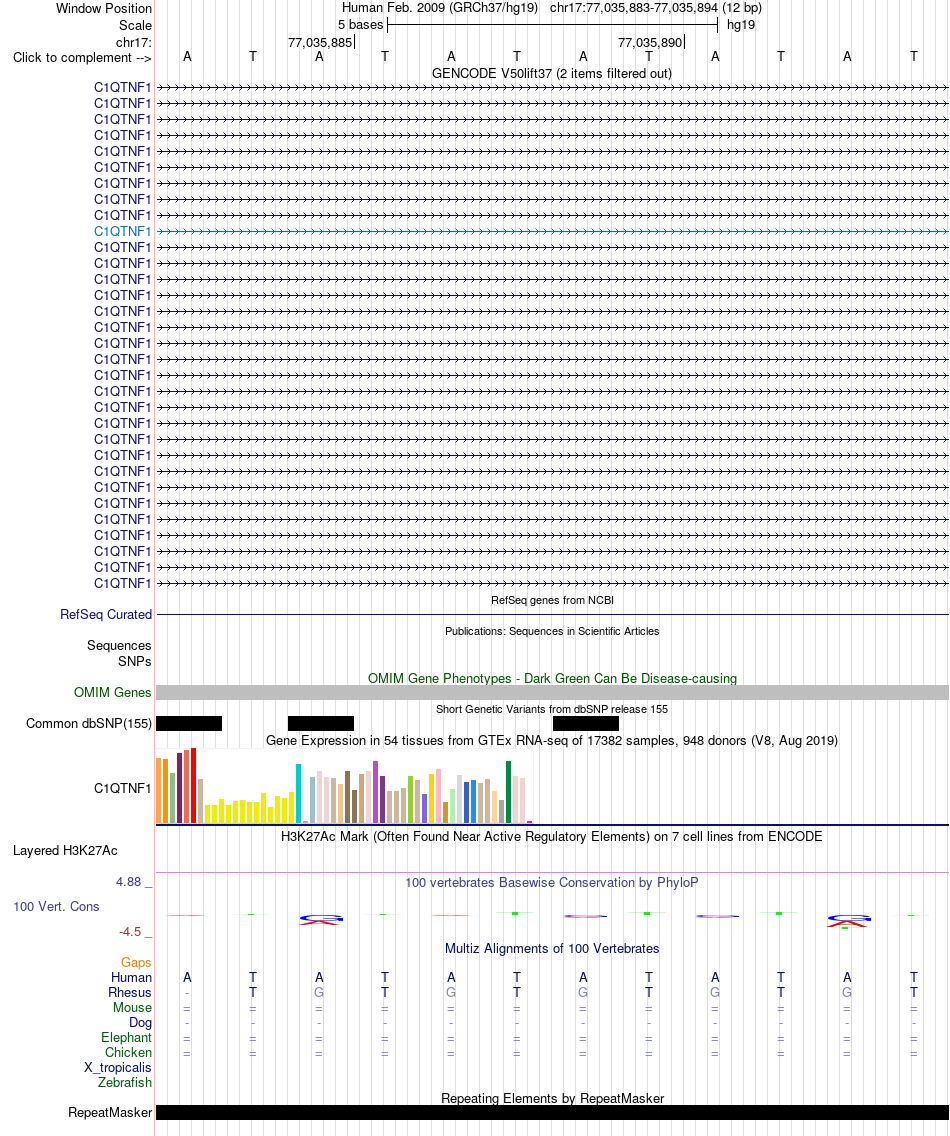Click the SNPs track label
The width and height of the screenshot is (950, 1136).
(135, 661)
